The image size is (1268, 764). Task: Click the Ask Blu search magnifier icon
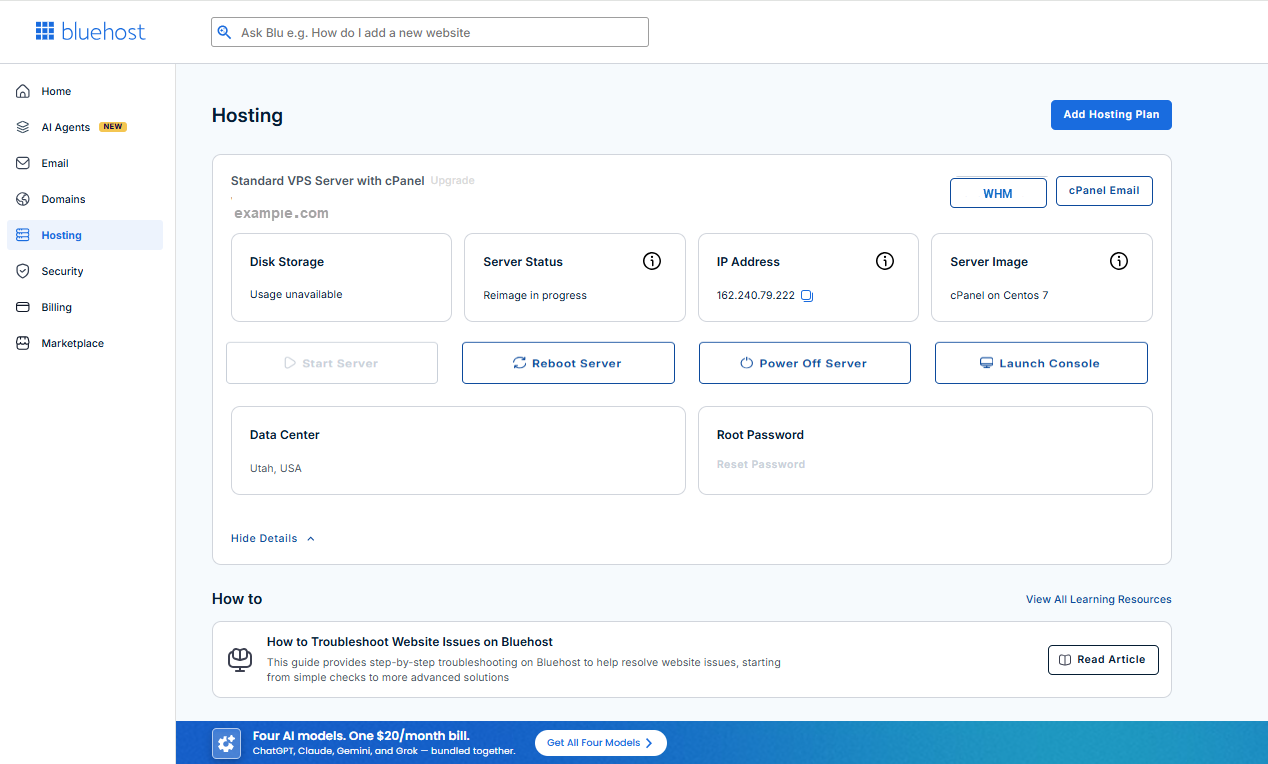pos(224,32)
